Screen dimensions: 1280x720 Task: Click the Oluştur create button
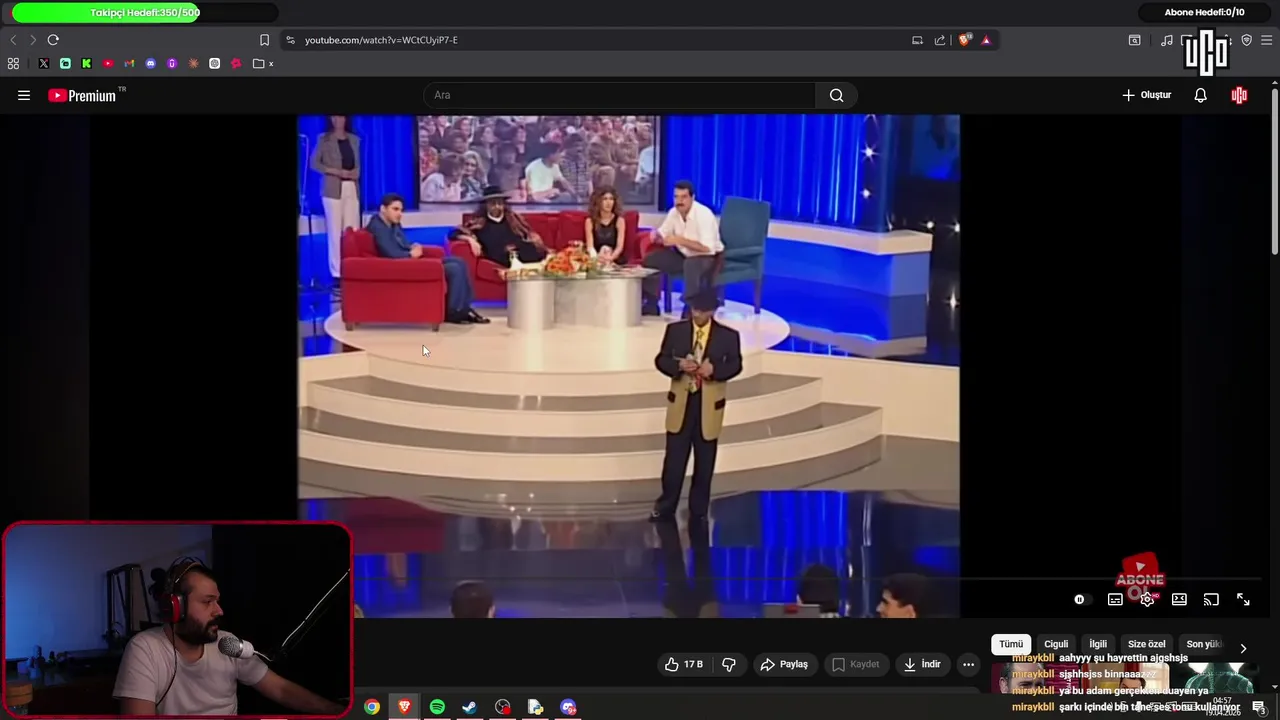click(1147, 95)
